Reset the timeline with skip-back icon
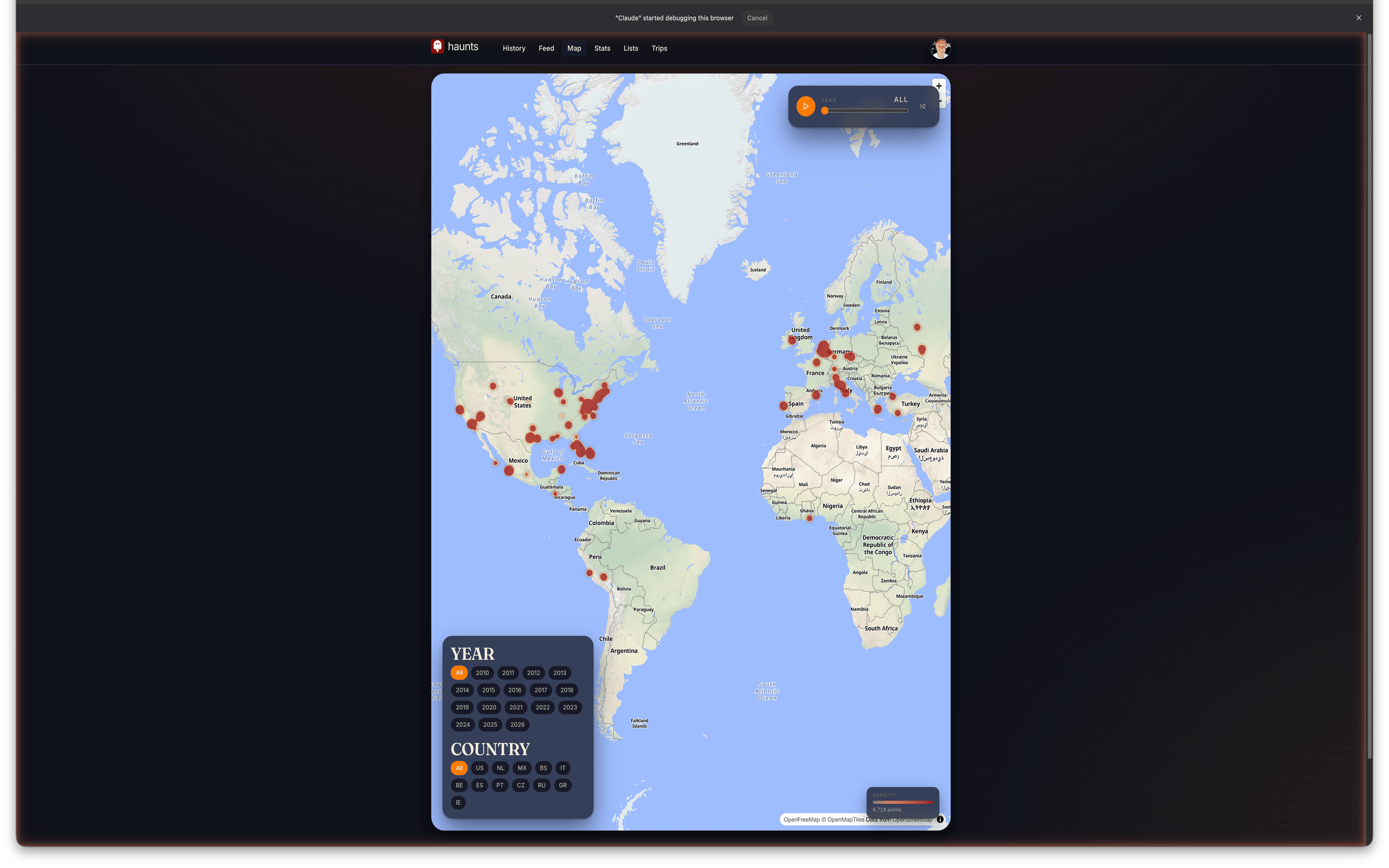The height and width of the screenshot is (868, 1389). coord(922,106)
